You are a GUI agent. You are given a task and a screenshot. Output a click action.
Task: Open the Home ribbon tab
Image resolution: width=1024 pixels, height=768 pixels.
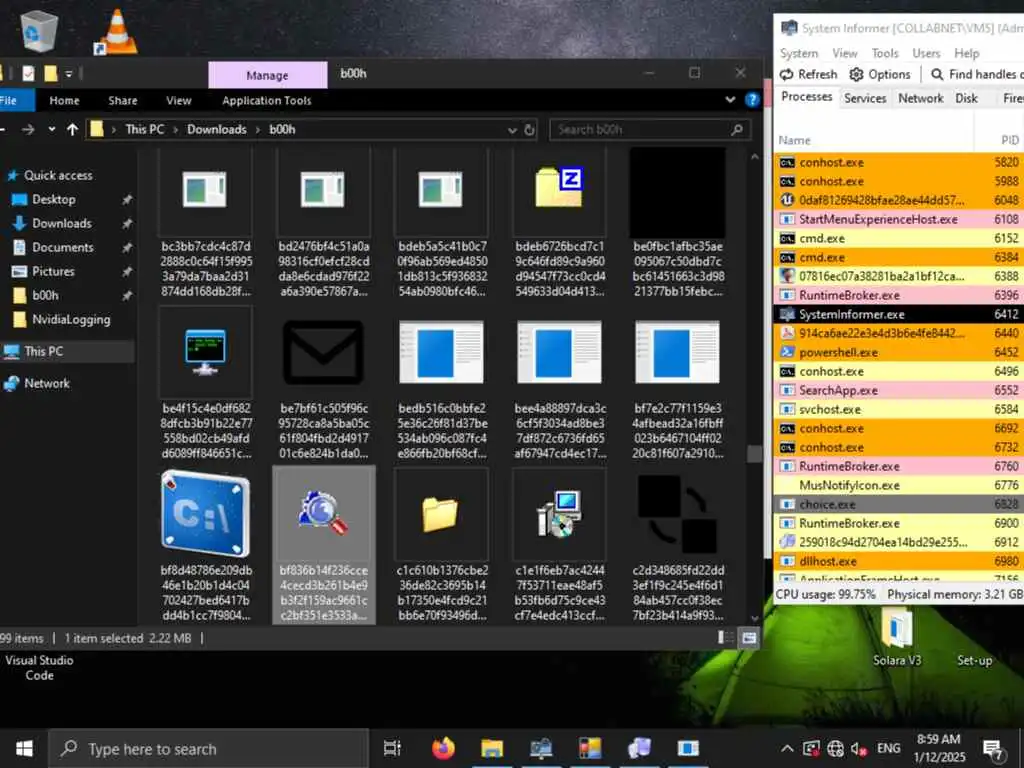coord(64,101)
